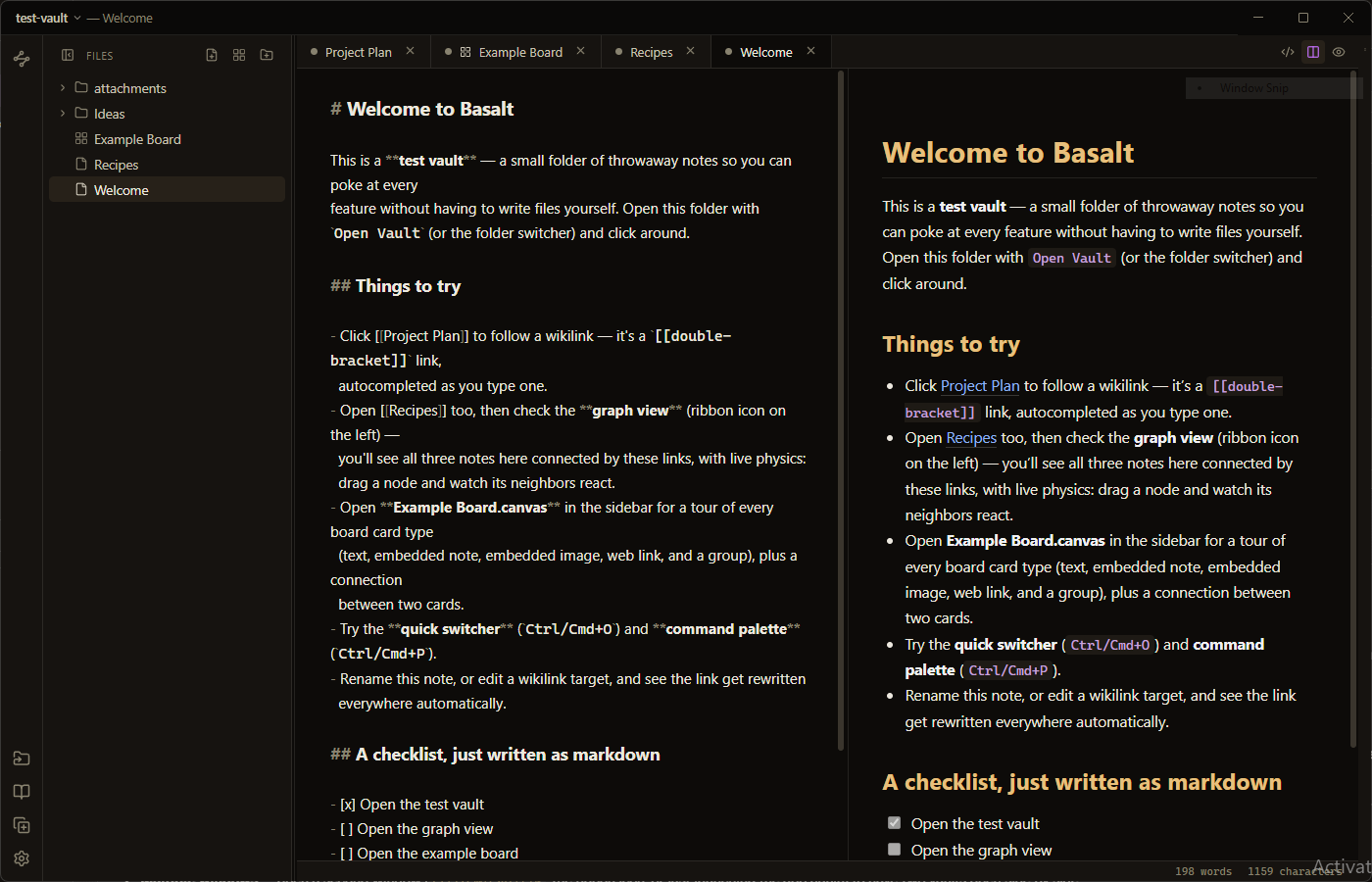Create a new note in Files
This screenshot has width=1372, height=882.
point(212,55)
